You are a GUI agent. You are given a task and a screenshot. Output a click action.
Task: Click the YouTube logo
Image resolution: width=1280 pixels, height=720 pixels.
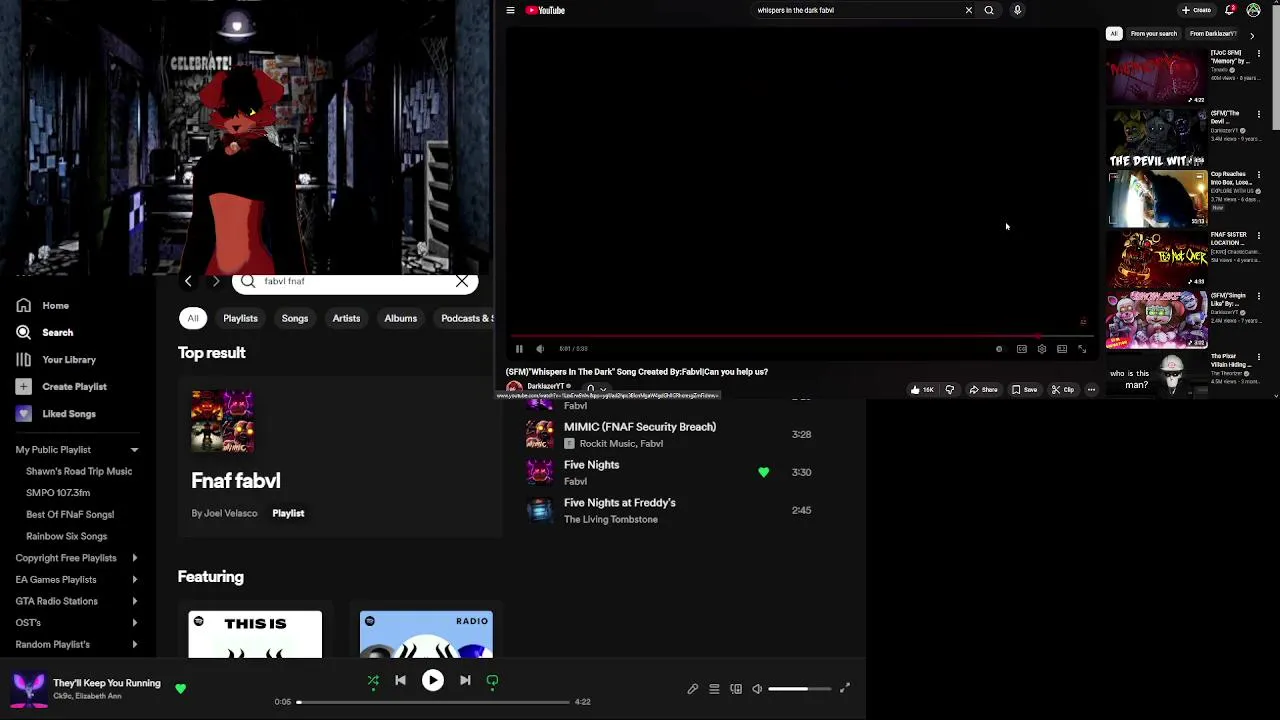546,10
